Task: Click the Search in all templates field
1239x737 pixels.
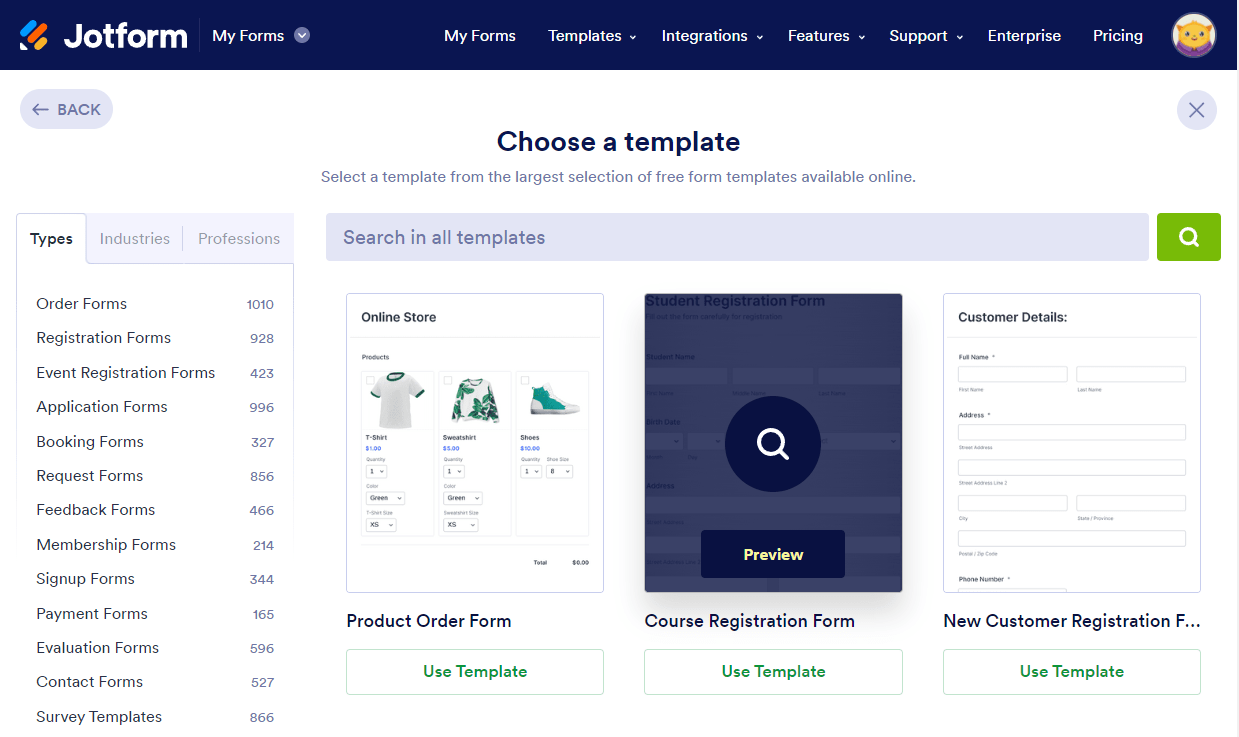Action: point(737,237)
